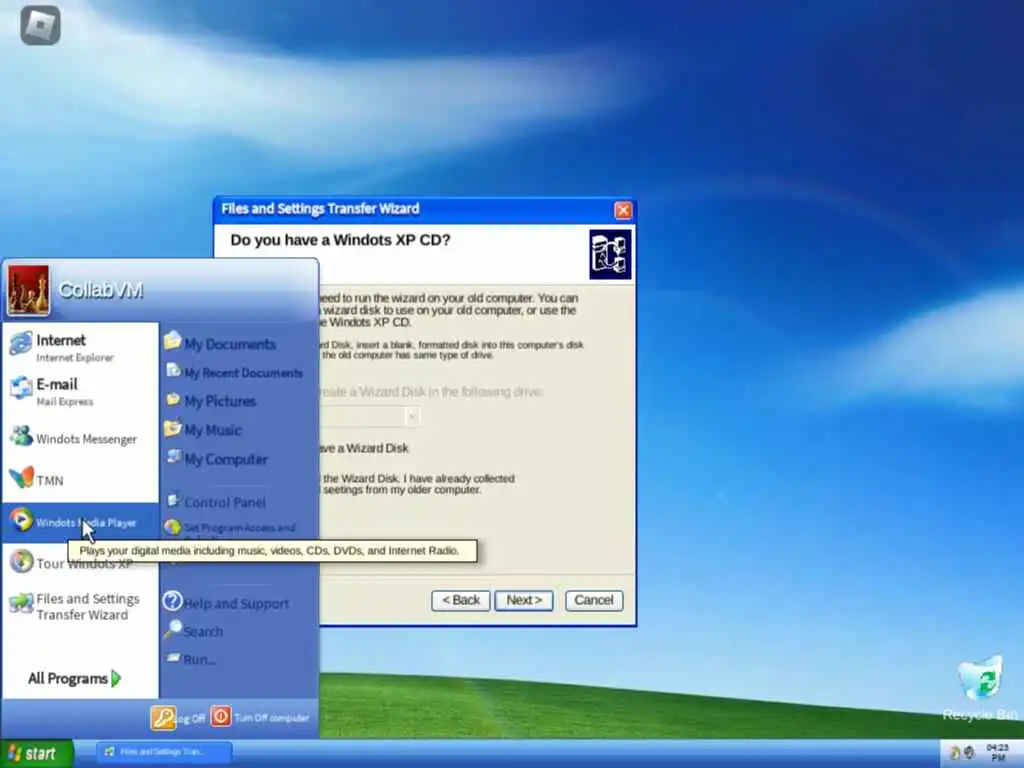Open My Recent Documents
The width and height of the screenshot is (1024, 768).
(234, 372)
